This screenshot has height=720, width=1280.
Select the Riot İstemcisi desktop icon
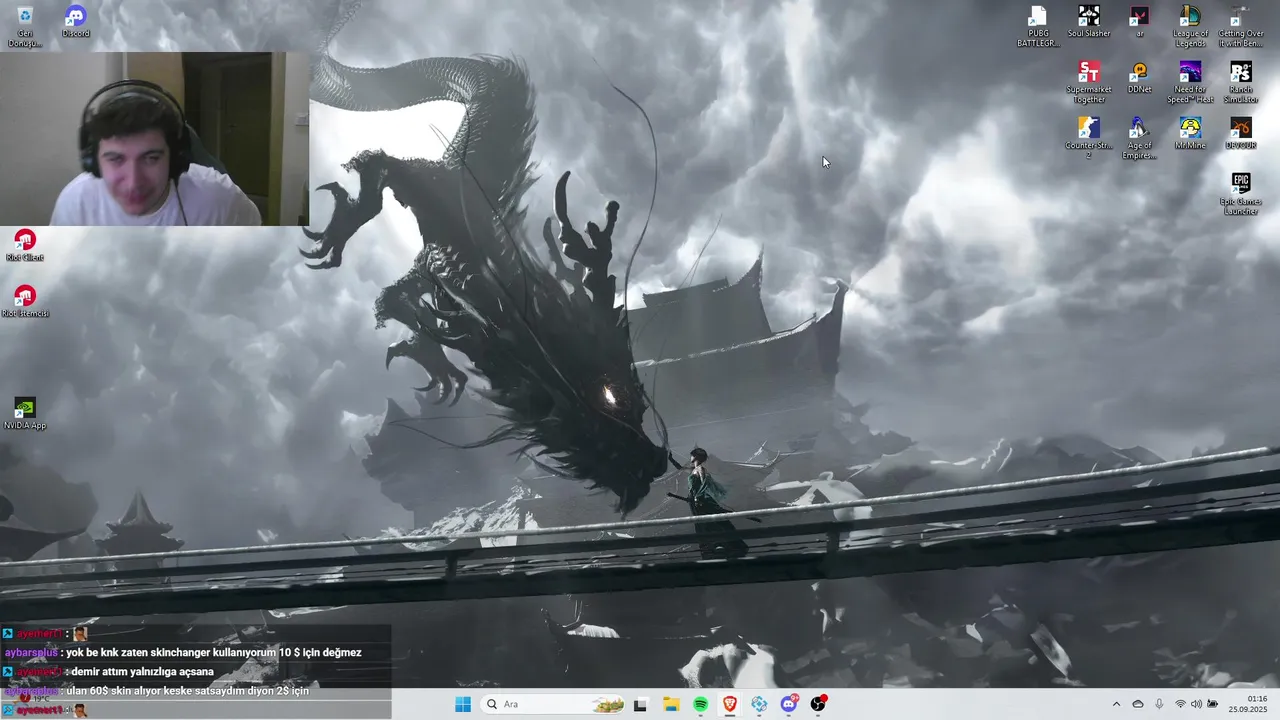[x=25, y=302]
